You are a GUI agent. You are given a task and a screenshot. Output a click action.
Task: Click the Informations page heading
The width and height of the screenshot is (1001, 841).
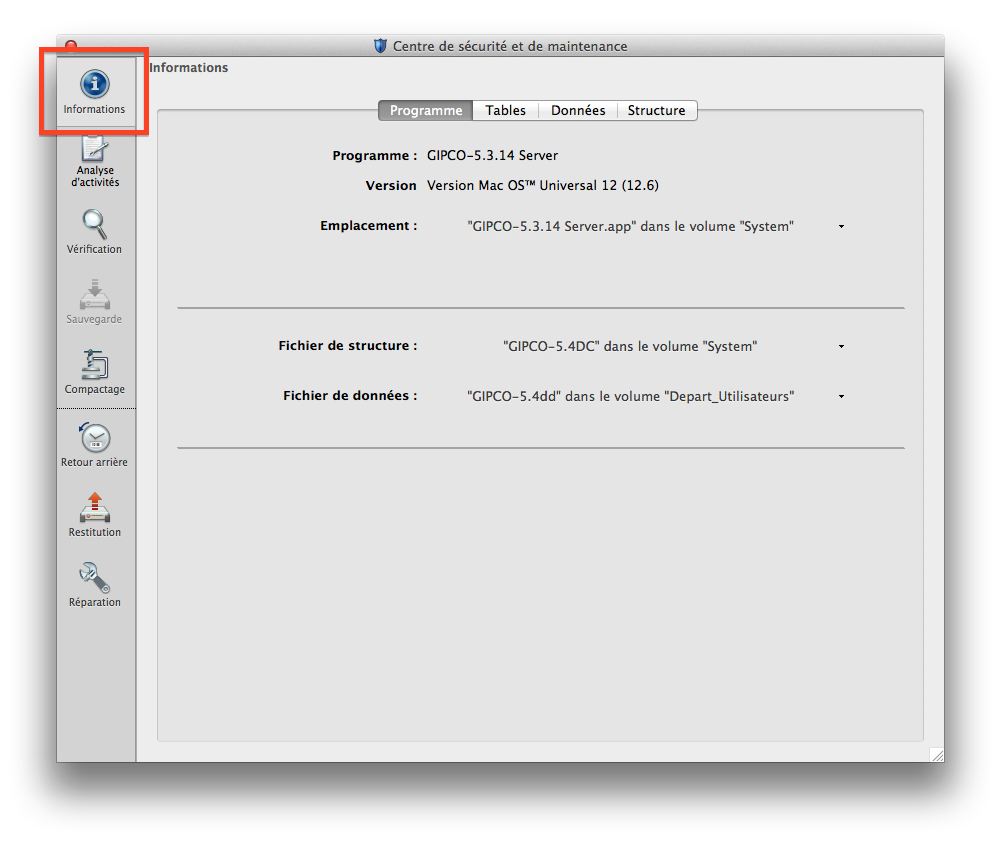(x=188, y=68)
